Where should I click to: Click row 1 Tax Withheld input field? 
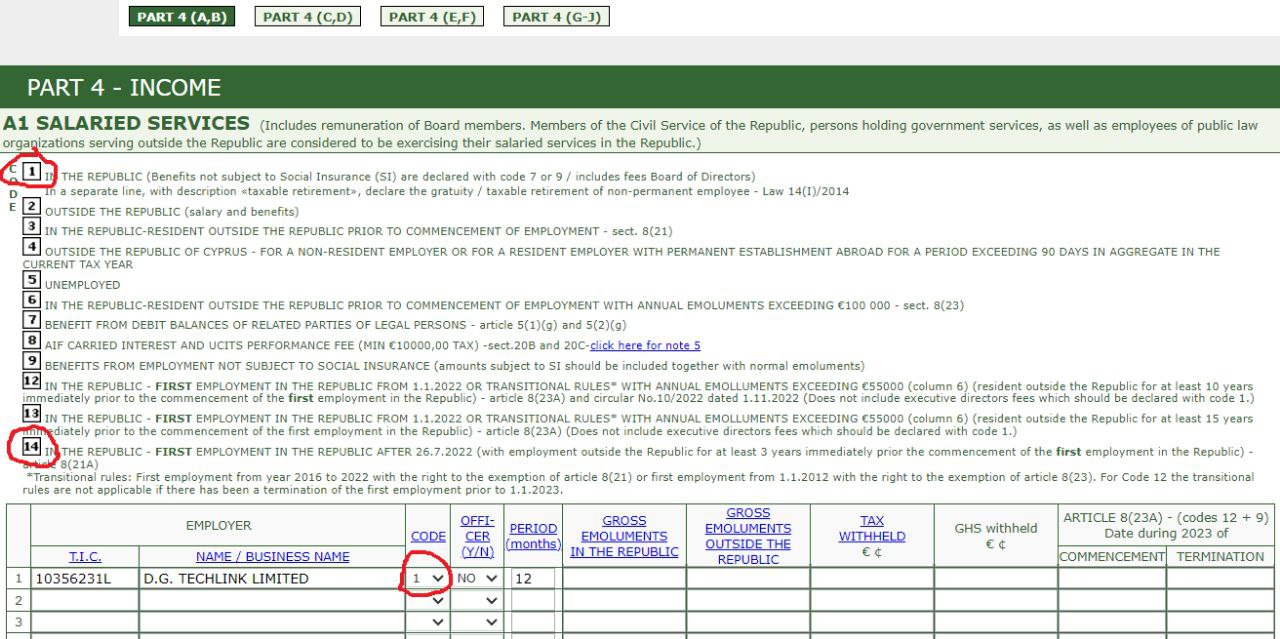click(872, 578)
